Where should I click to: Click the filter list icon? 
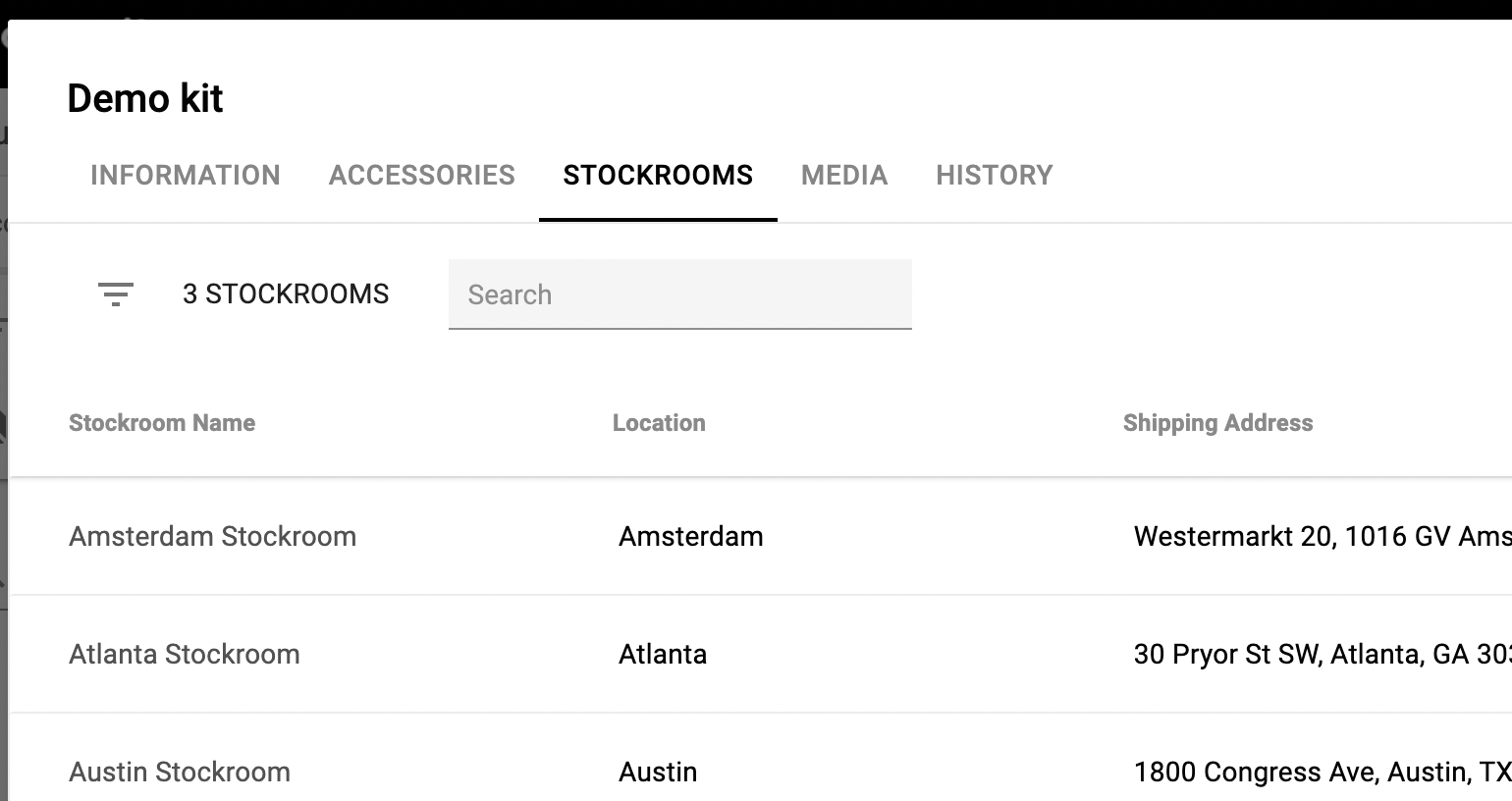pos(116,294)
